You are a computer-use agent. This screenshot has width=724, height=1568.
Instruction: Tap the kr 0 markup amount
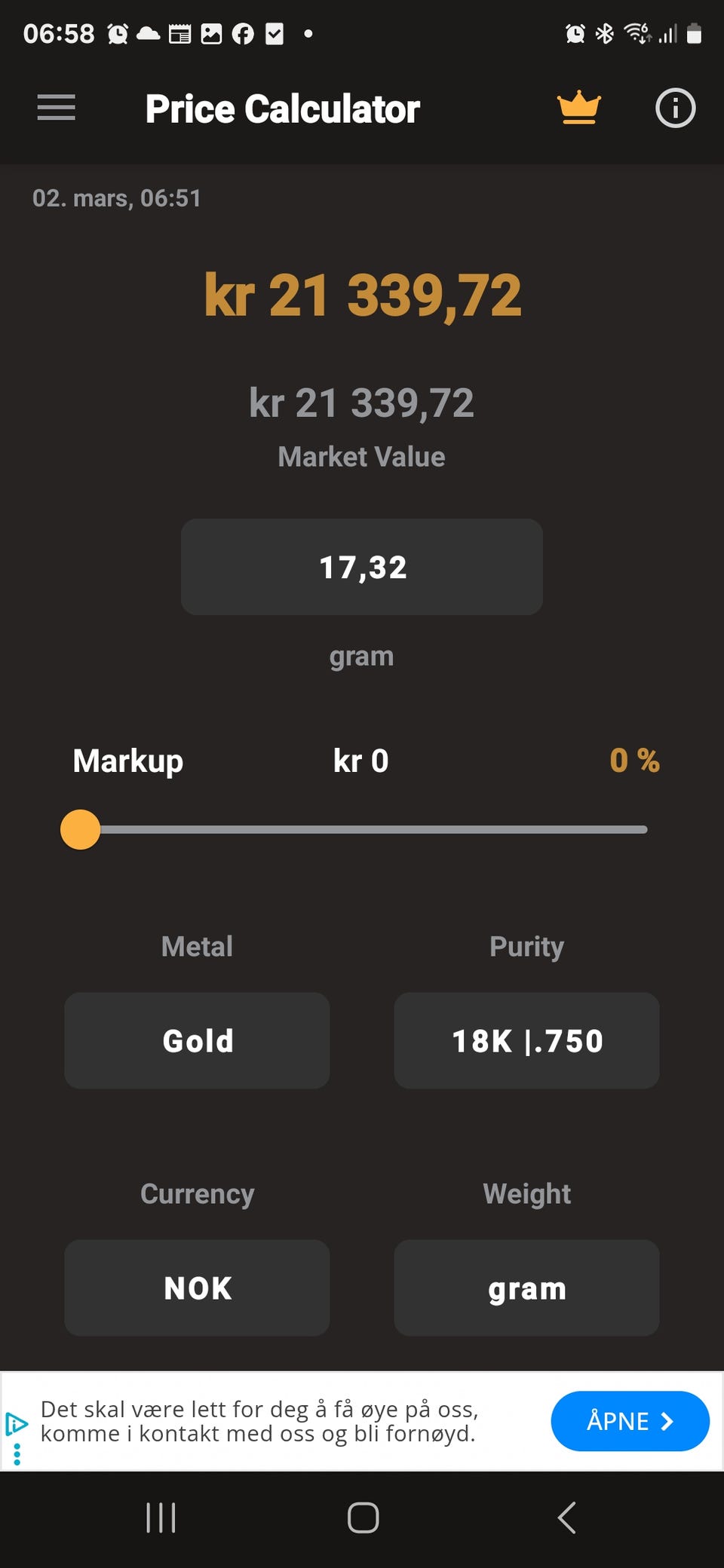[361, 761]
